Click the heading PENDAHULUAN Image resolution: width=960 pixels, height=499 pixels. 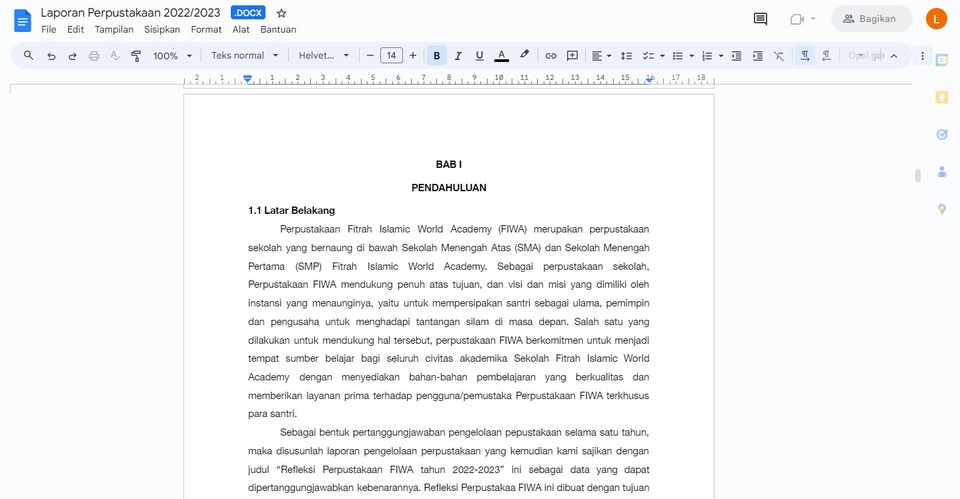(x=449, y=188)
